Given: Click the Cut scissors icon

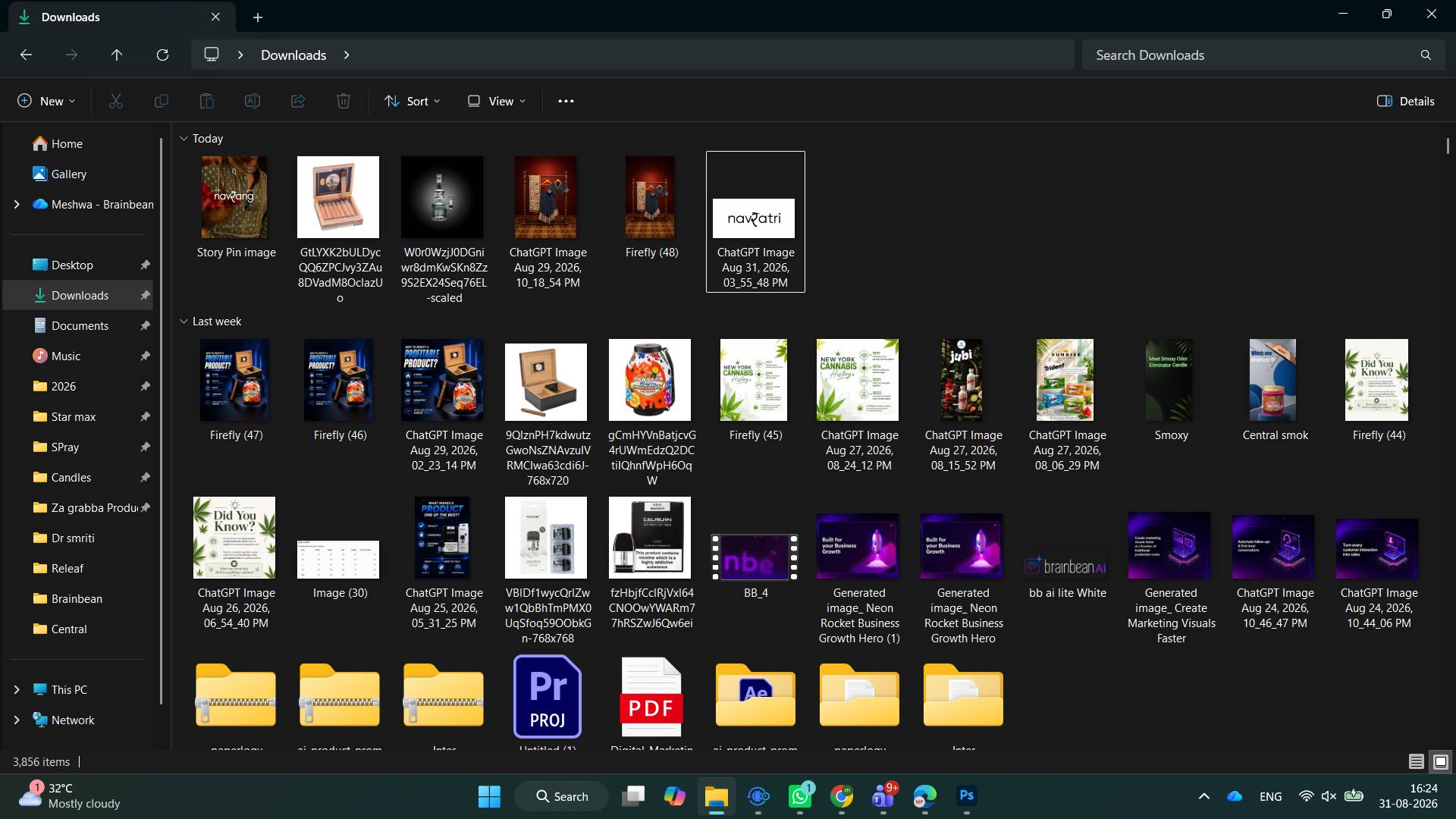Looking at the screenshot, I should pos(116,101).
